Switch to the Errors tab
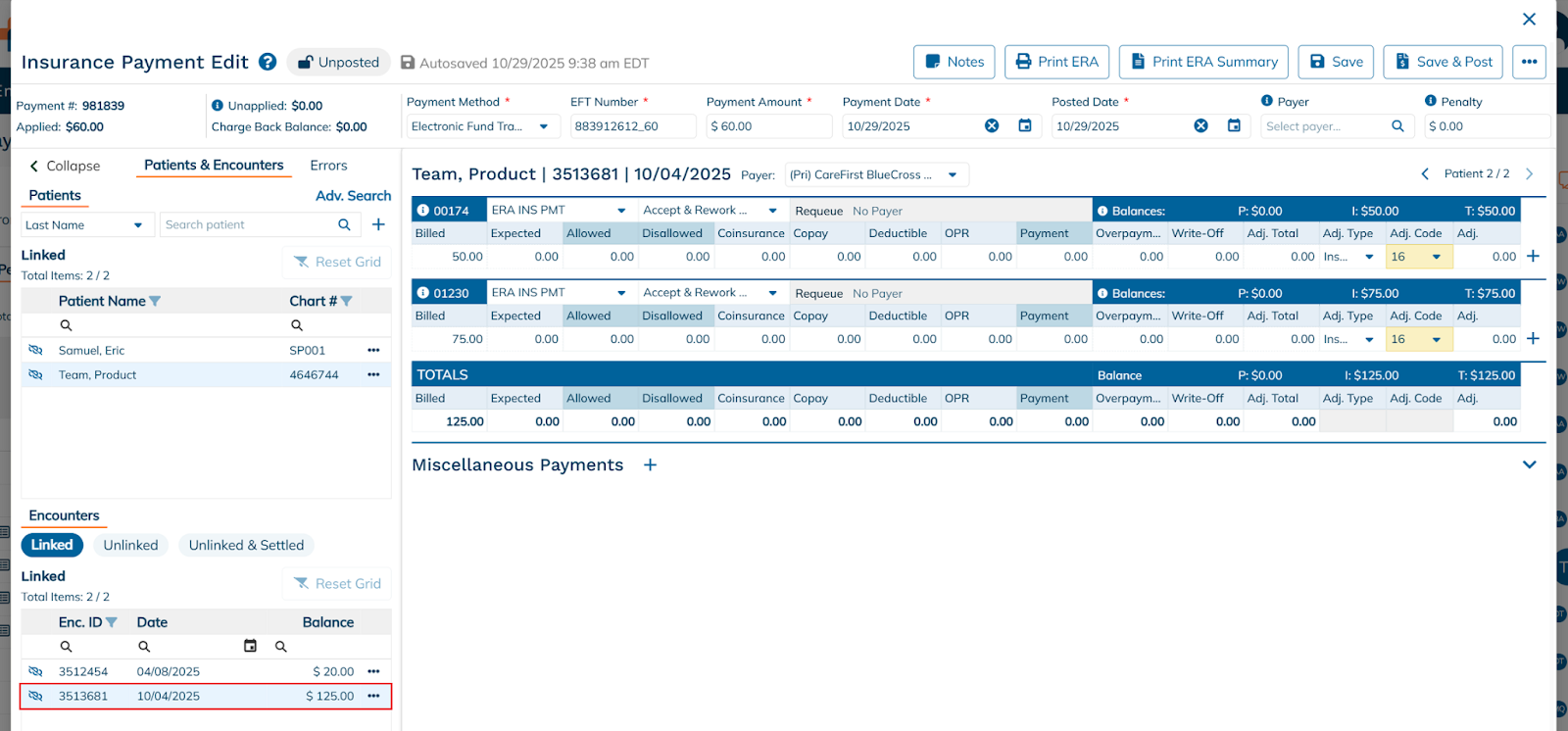 click(328, 166)
